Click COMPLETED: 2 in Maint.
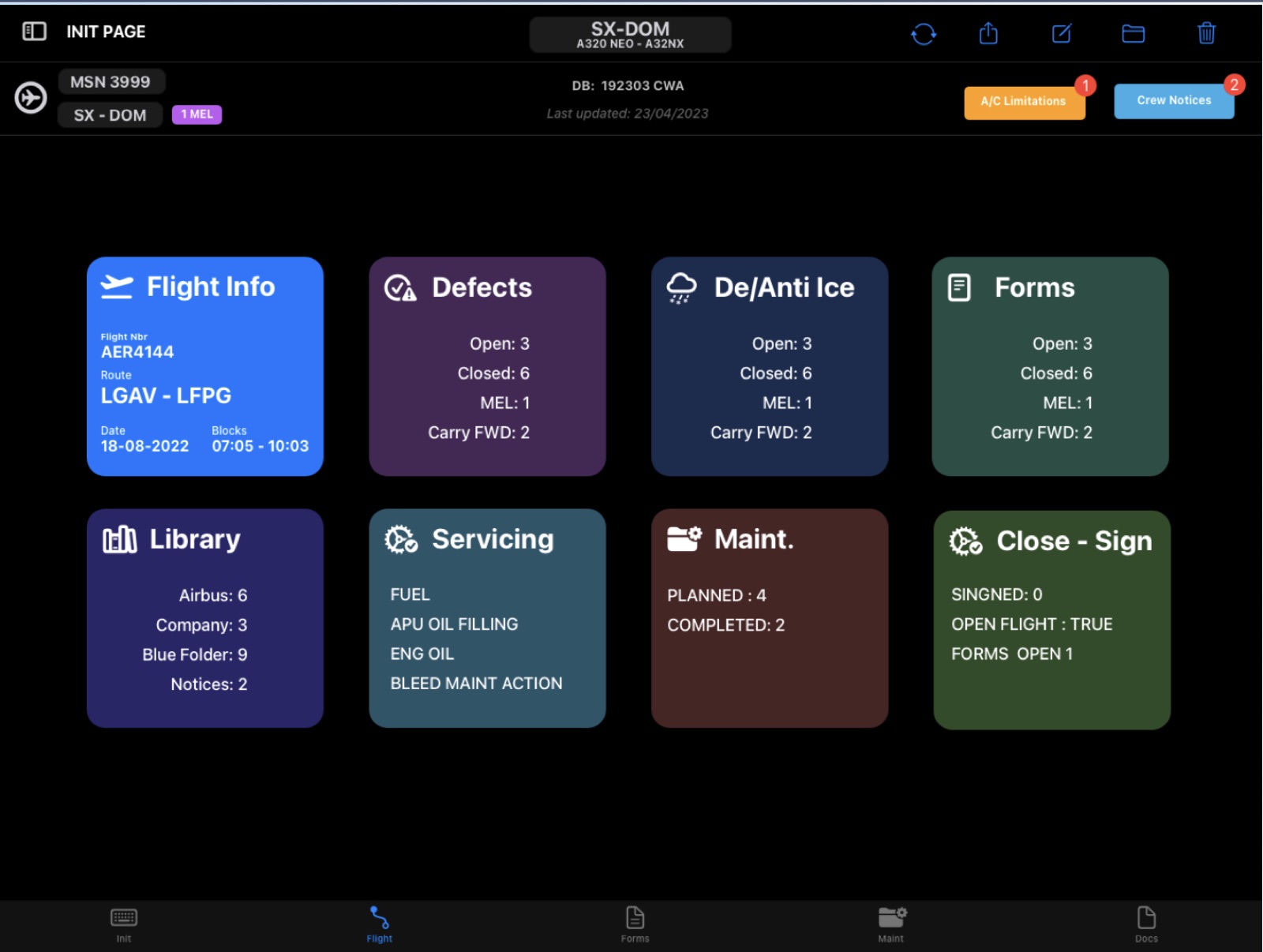 pos(726,625)
